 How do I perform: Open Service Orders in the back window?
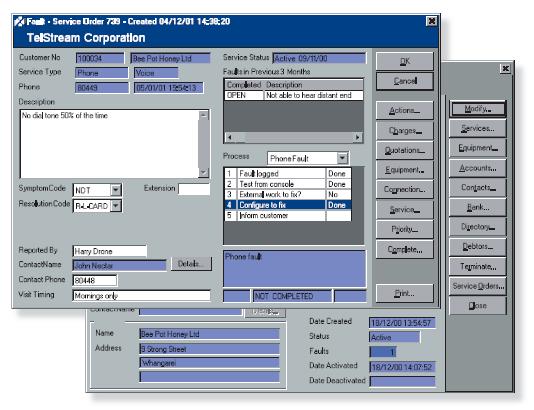click(478, 286)
